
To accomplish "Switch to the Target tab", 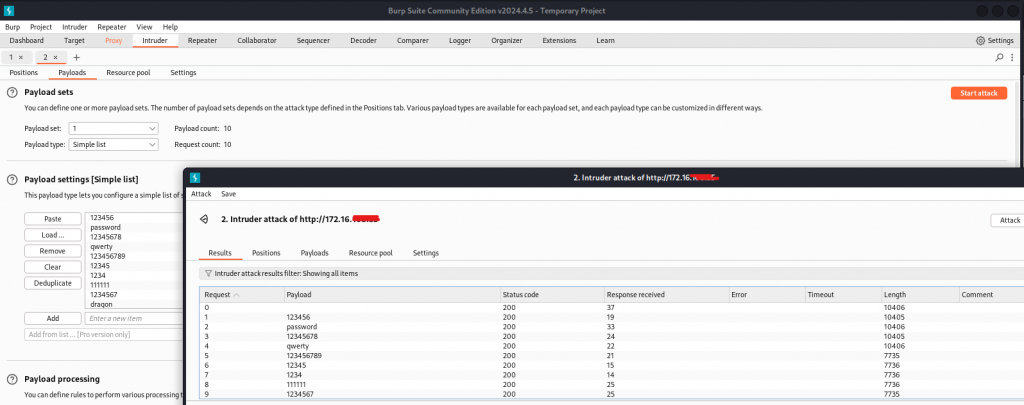I will point(74,40).
